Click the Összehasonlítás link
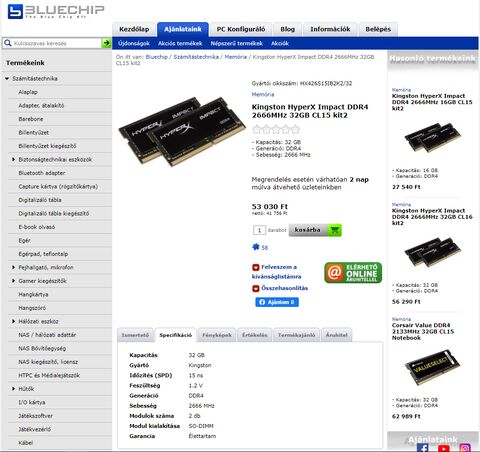Screen dimensions: 480x452 click(284, 288)
